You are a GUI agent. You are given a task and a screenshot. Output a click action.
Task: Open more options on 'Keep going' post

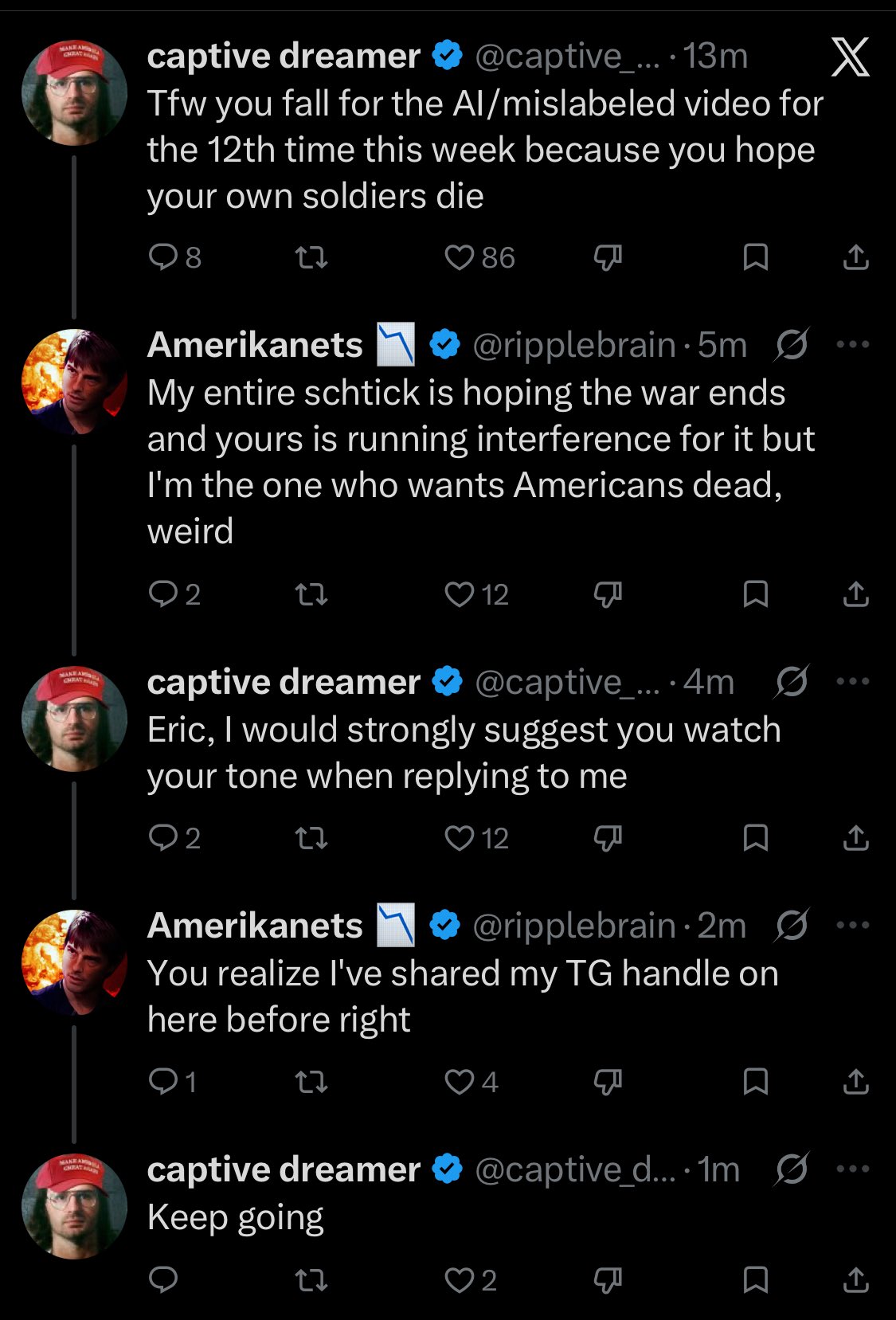point(853,1169)
